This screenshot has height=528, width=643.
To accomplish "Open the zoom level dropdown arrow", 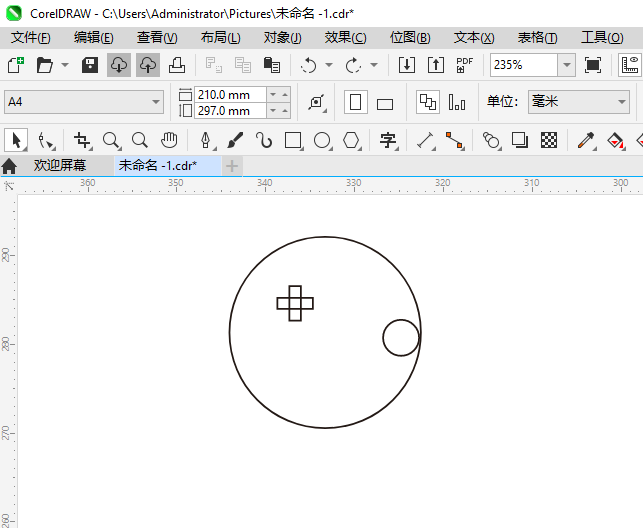I will (x=567, y=65).
